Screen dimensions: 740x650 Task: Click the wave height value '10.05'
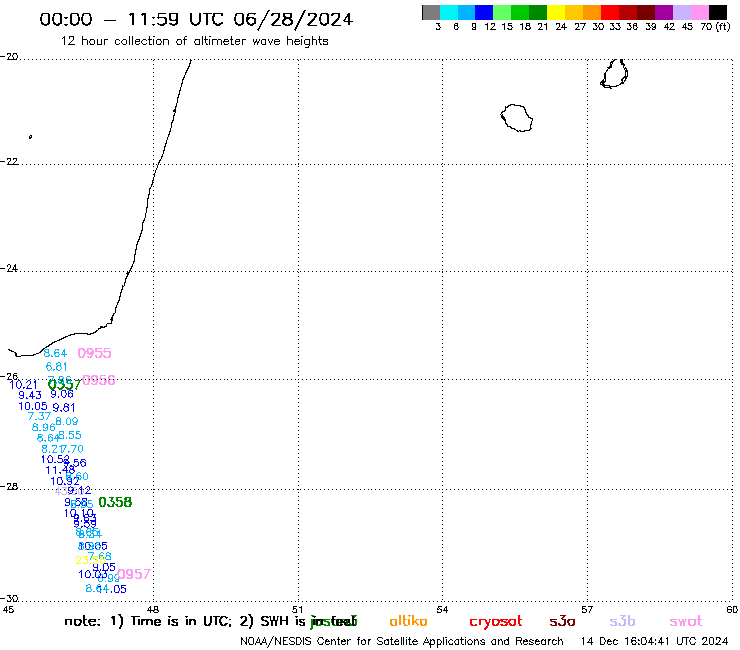pos(33,406)
